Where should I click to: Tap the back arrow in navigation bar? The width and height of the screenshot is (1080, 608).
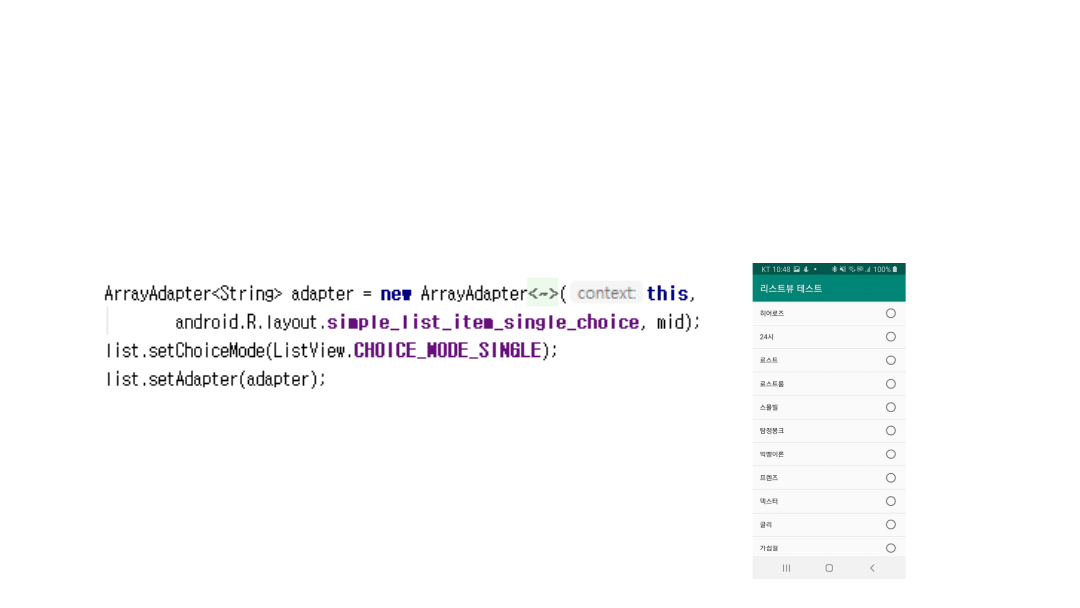(x=872, y=568)
